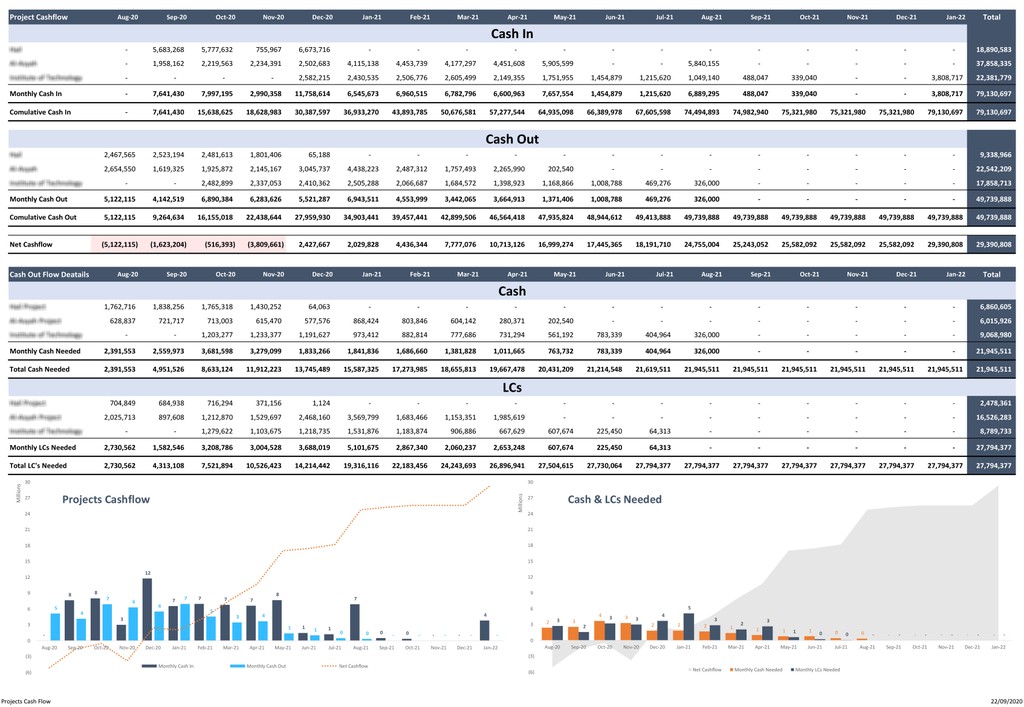Click the Monthly Cash Out legend swatch
The width and height of the screenshot is (1024, 707).
[237, 666]
